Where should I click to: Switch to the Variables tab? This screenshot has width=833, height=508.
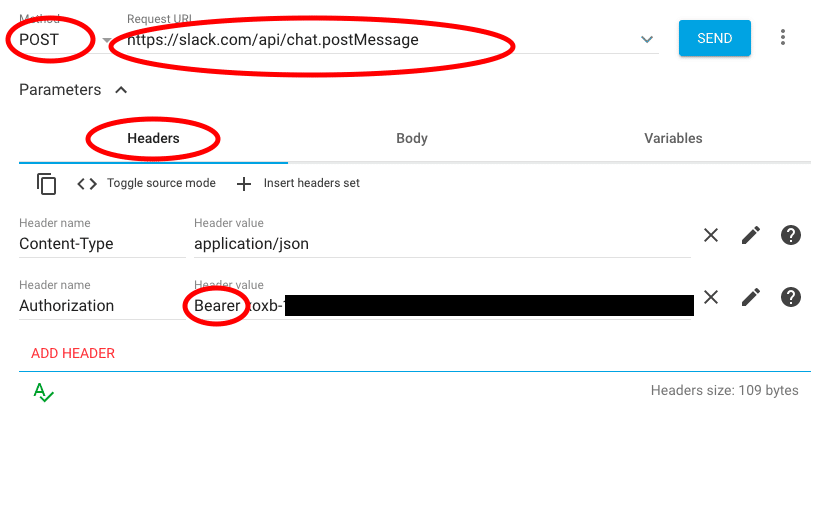[x=673, y=139]
